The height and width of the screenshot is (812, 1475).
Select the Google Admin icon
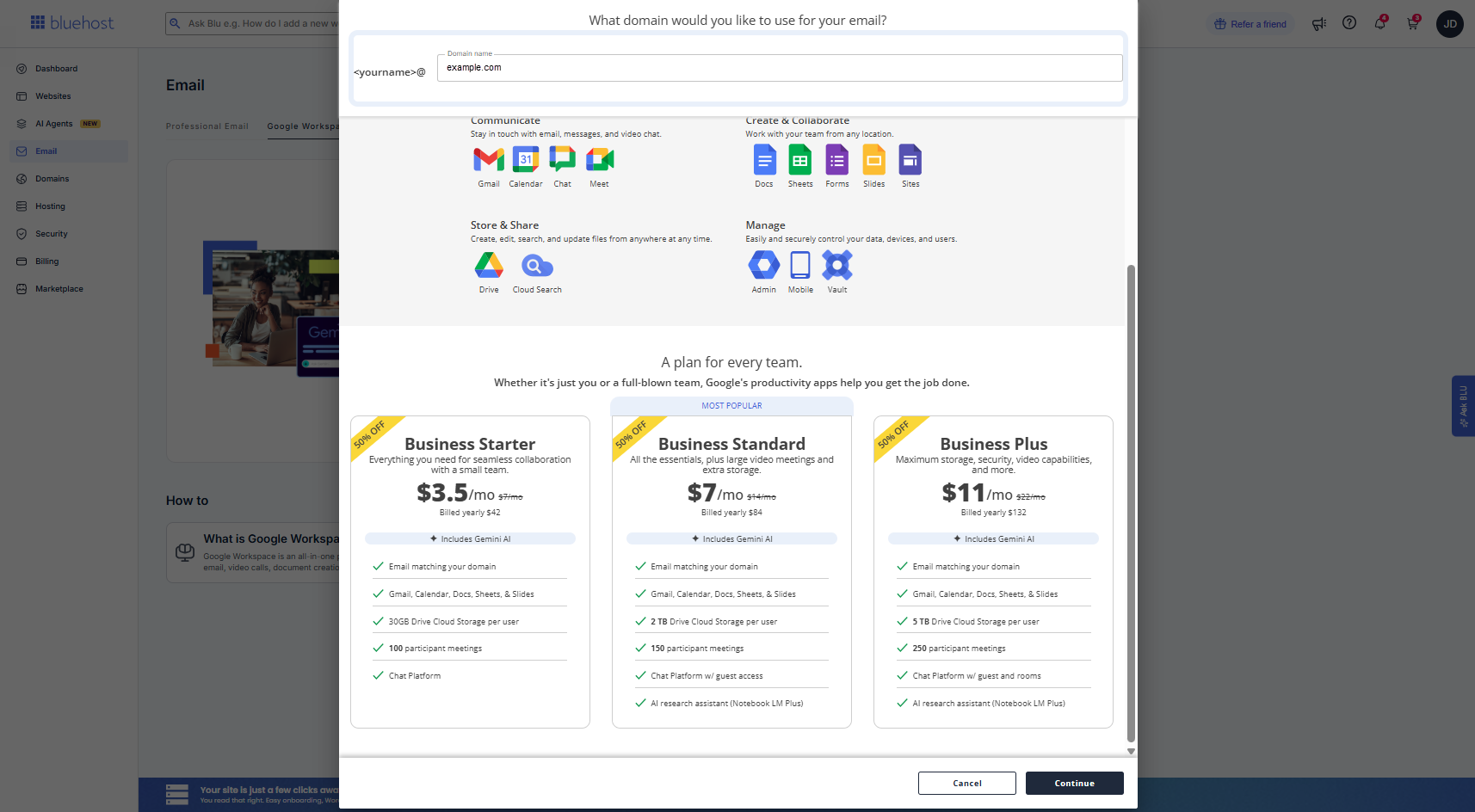[x=764, y=265]
